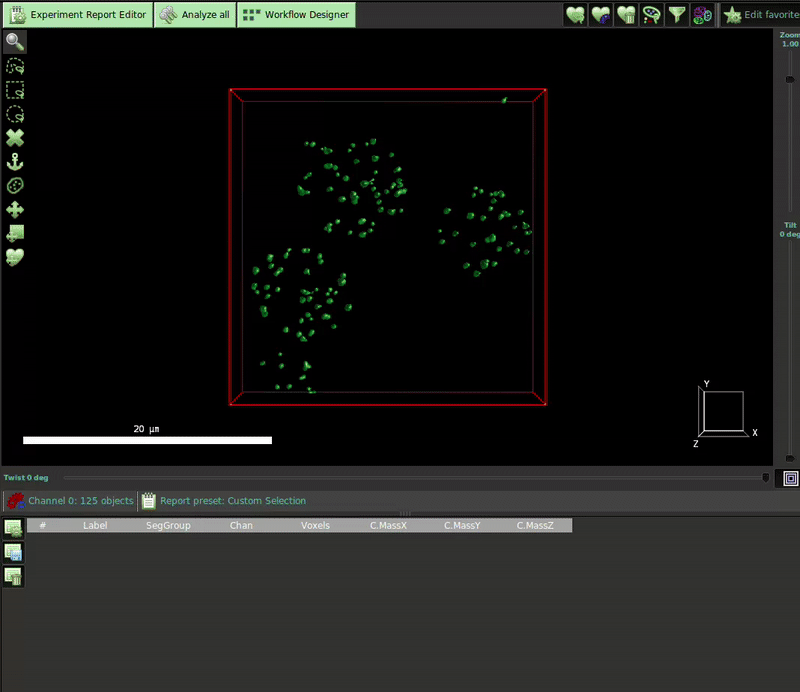Click Edit favorites button

[x=761, y=15]
